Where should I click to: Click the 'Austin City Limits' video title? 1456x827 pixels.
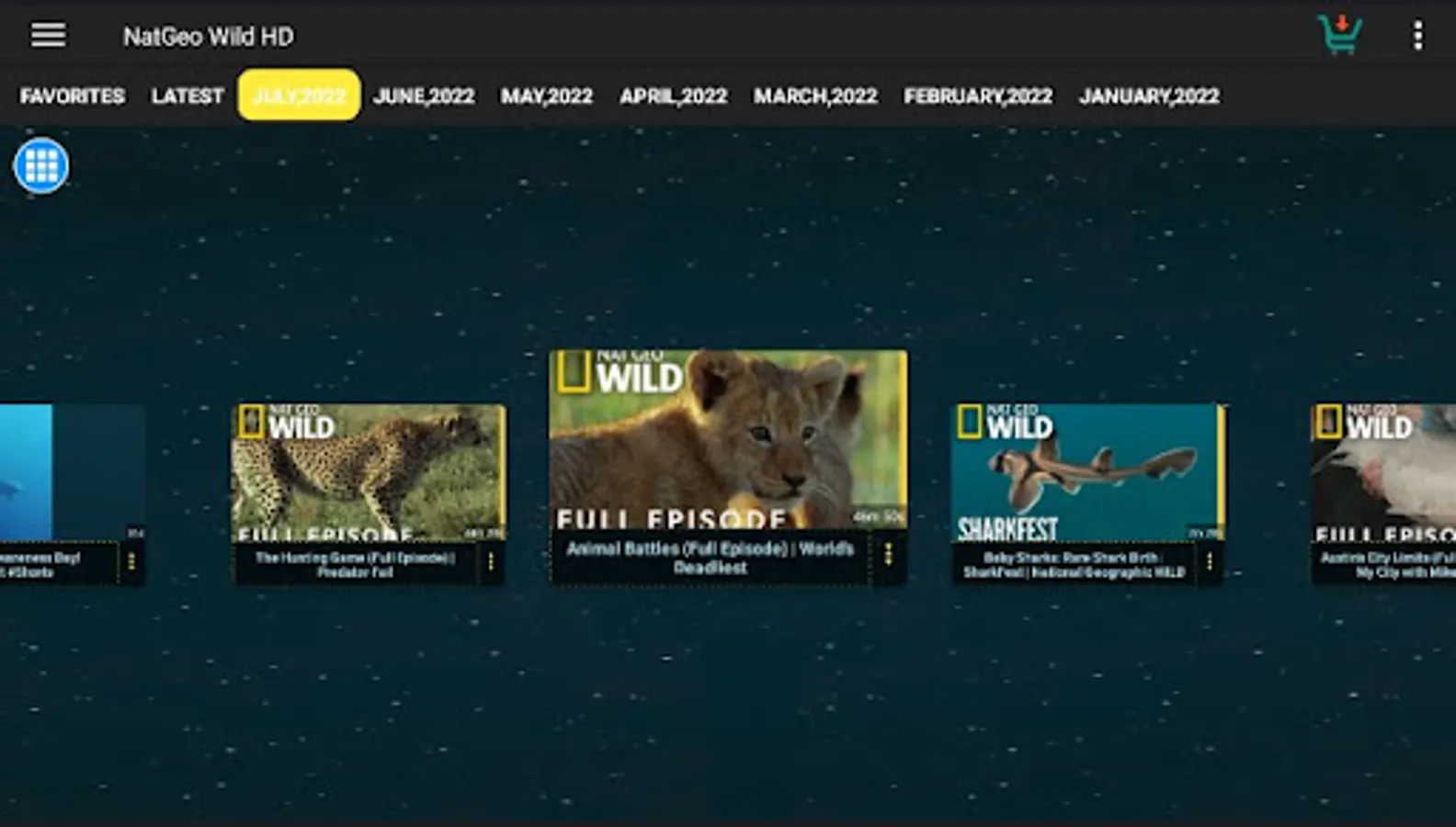click(1388, 564)
